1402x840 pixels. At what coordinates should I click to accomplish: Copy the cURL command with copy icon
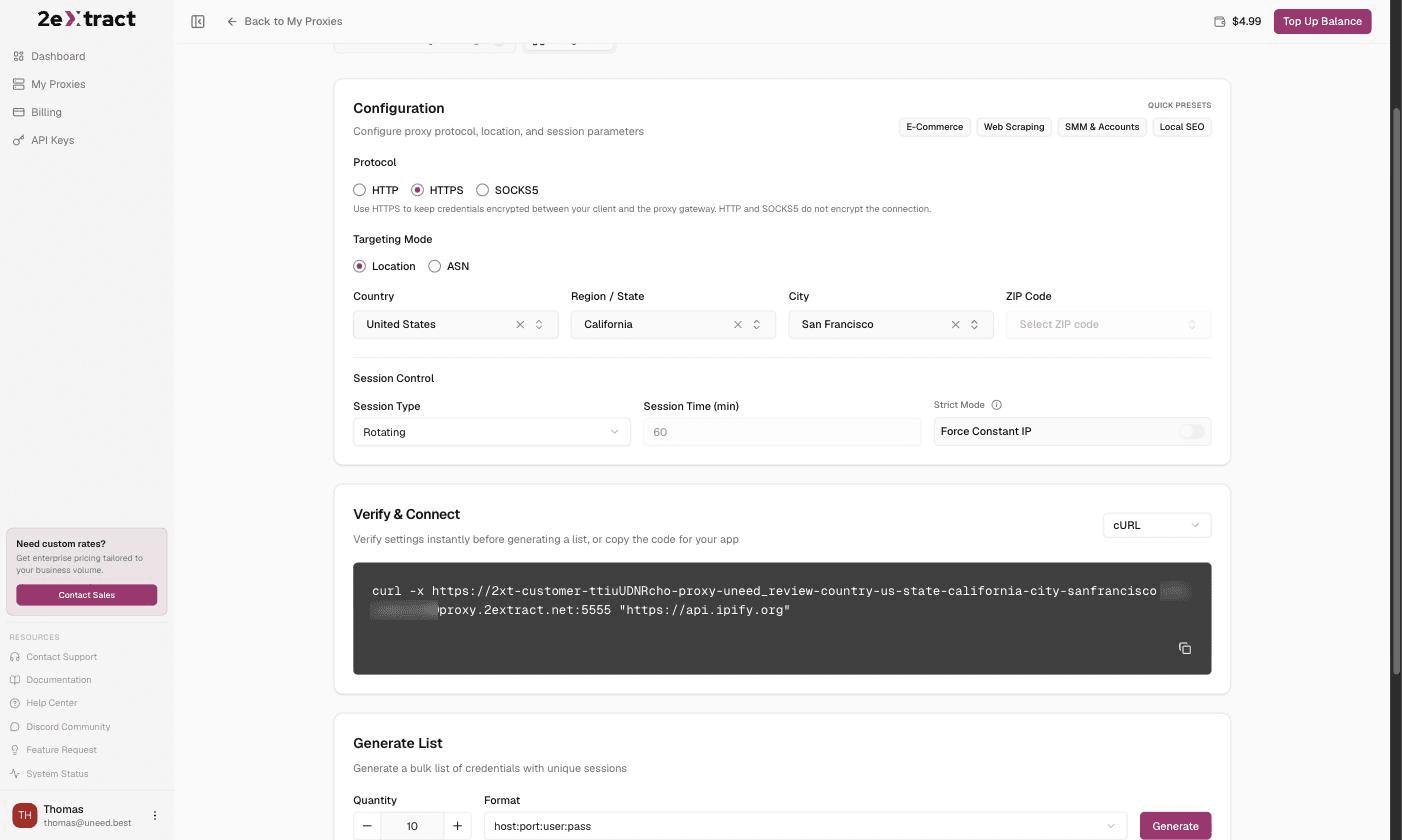1185,648
